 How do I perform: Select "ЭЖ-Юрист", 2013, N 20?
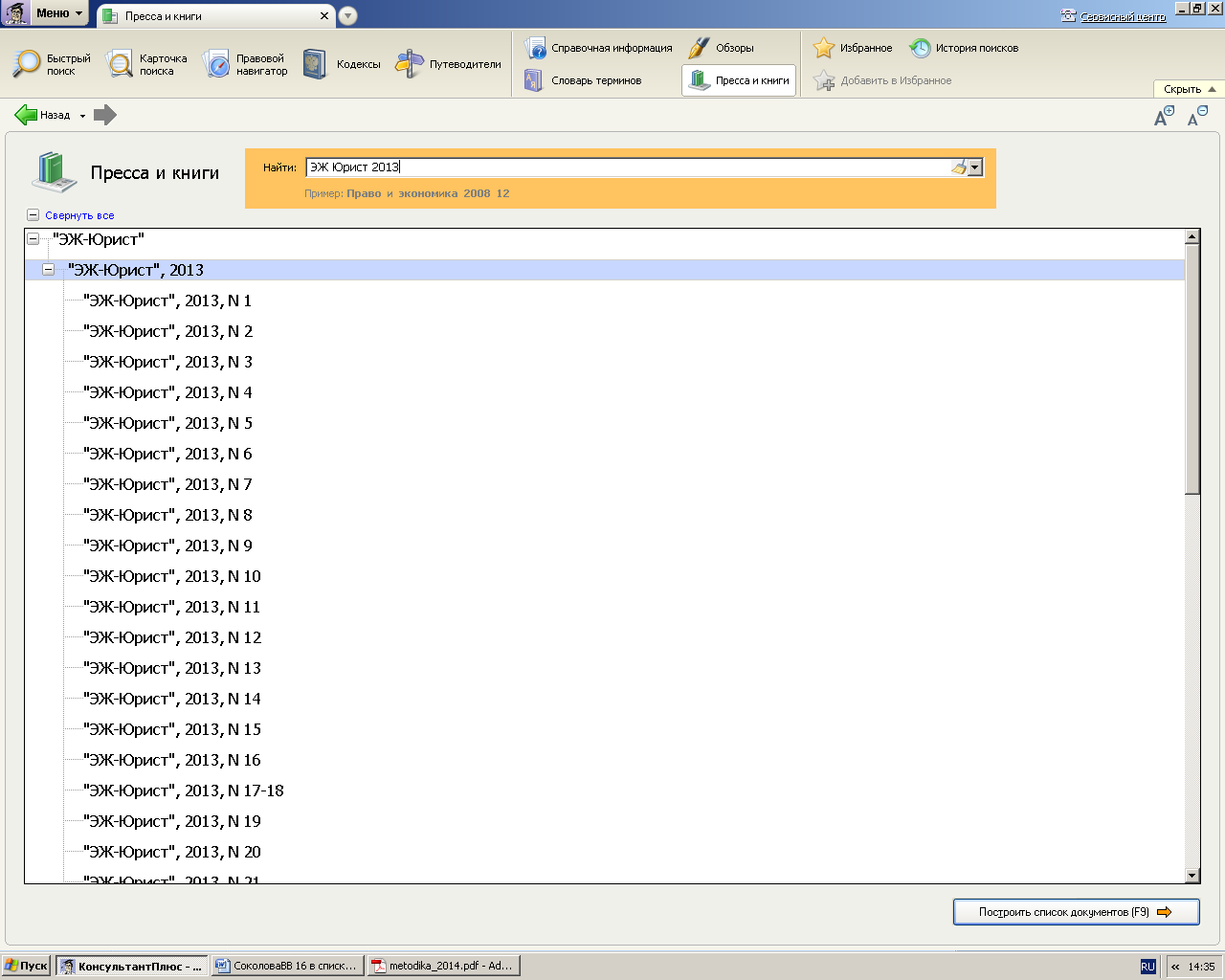click(x=172, y=852)
